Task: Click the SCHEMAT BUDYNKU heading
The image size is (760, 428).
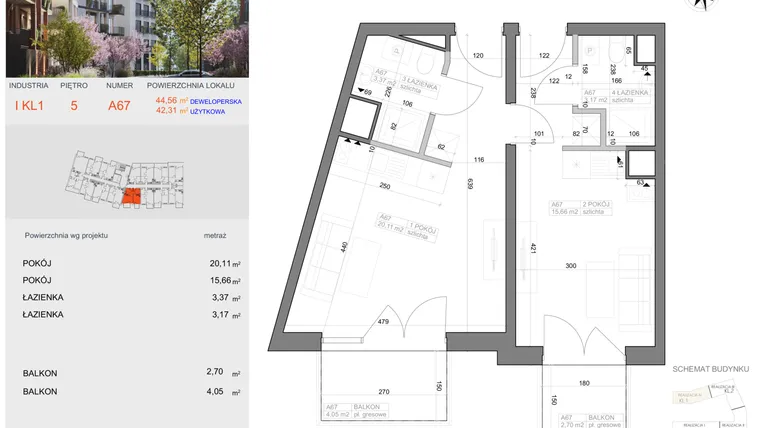Action: pos(711,369)
